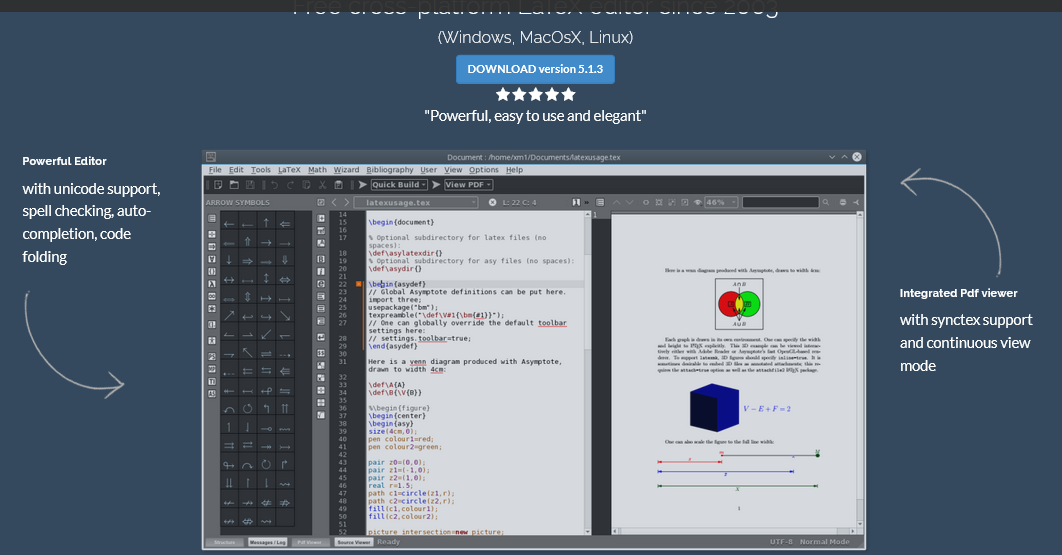Click the Redo toolbar icon
1062x555 pixels.
coord(290,184)
